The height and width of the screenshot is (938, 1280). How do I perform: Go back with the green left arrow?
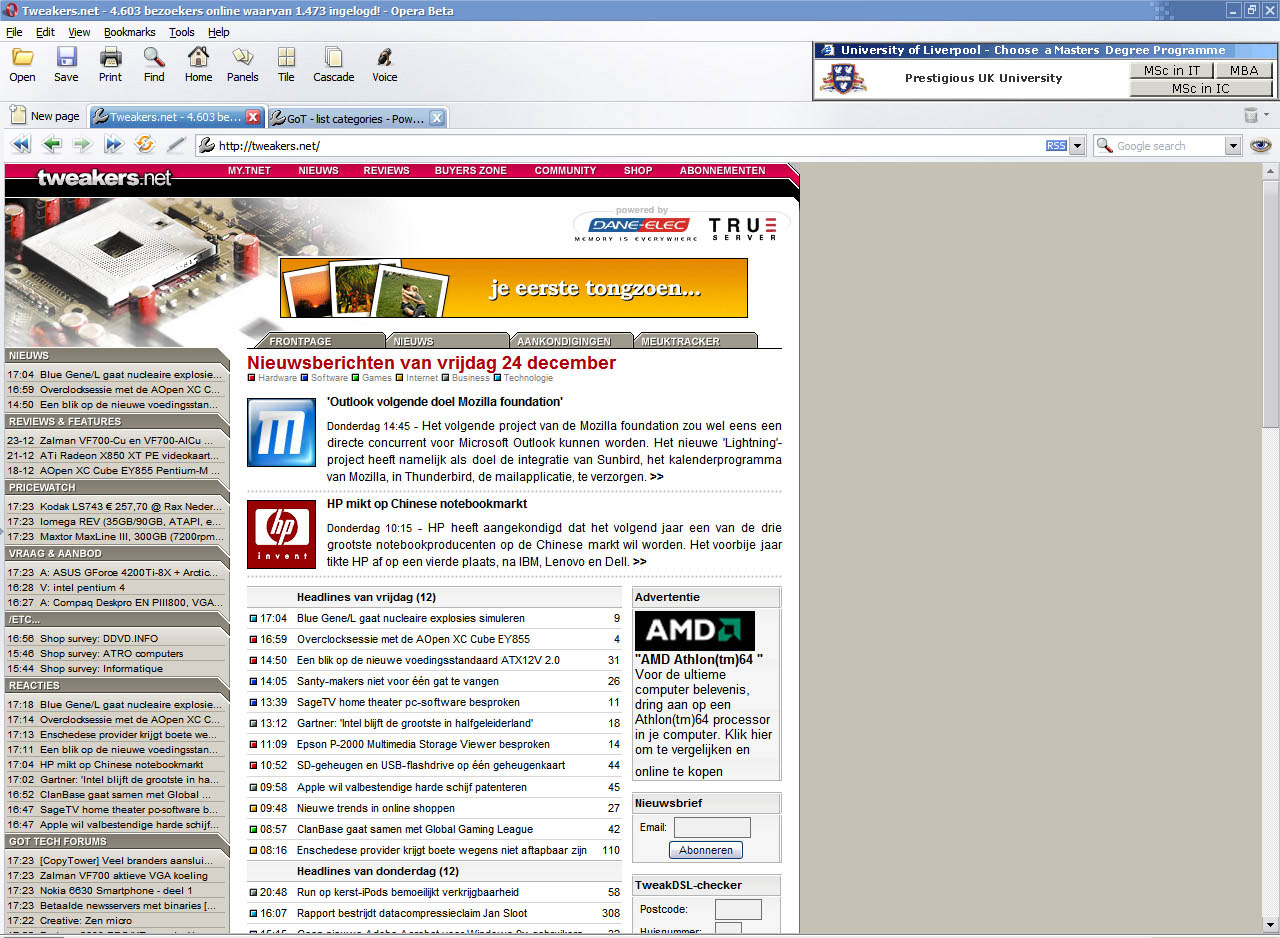coord(52,145)
